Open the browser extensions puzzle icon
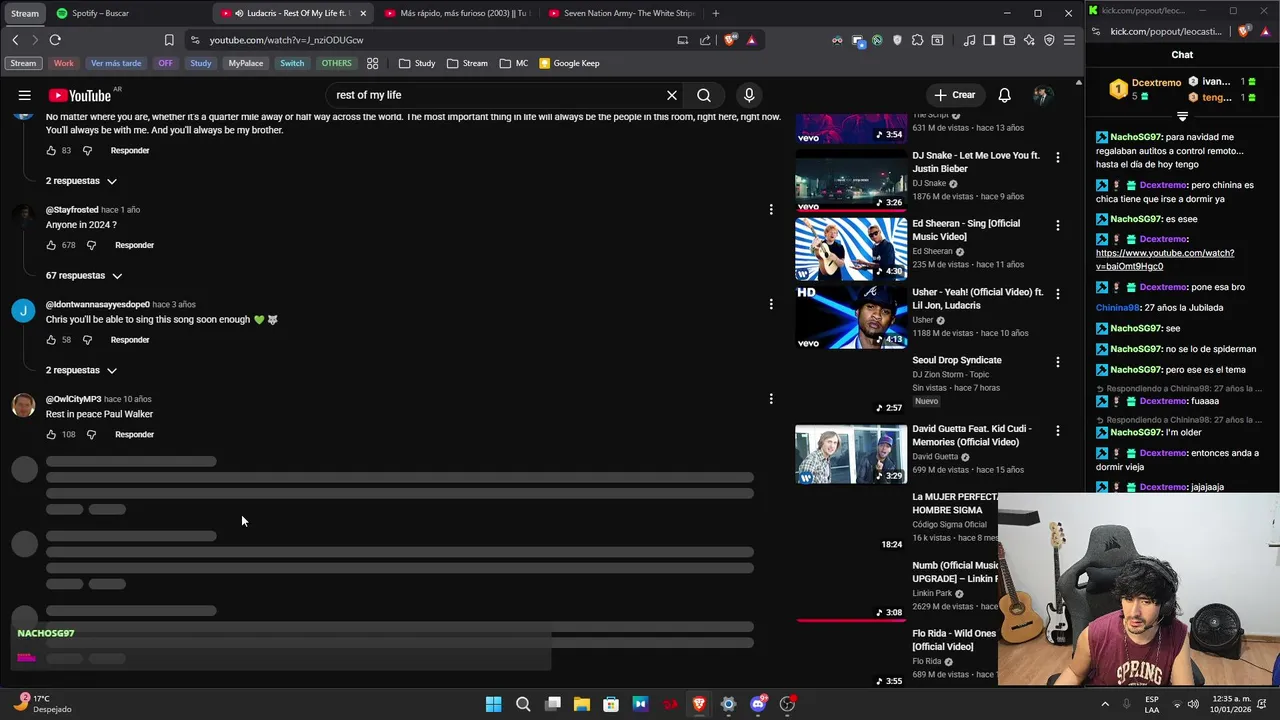1280x720 pixels. click(x=917, y=40)
